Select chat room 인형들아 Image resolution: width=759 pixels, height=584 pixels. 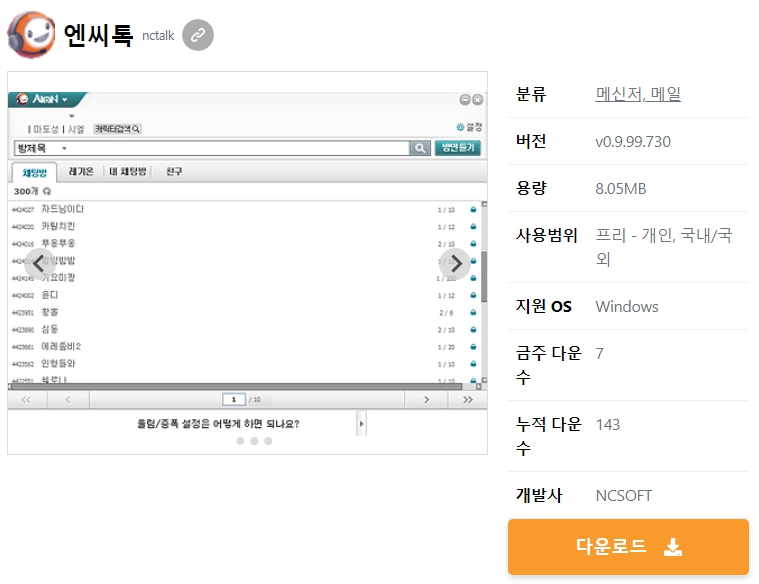coord(58,363)
